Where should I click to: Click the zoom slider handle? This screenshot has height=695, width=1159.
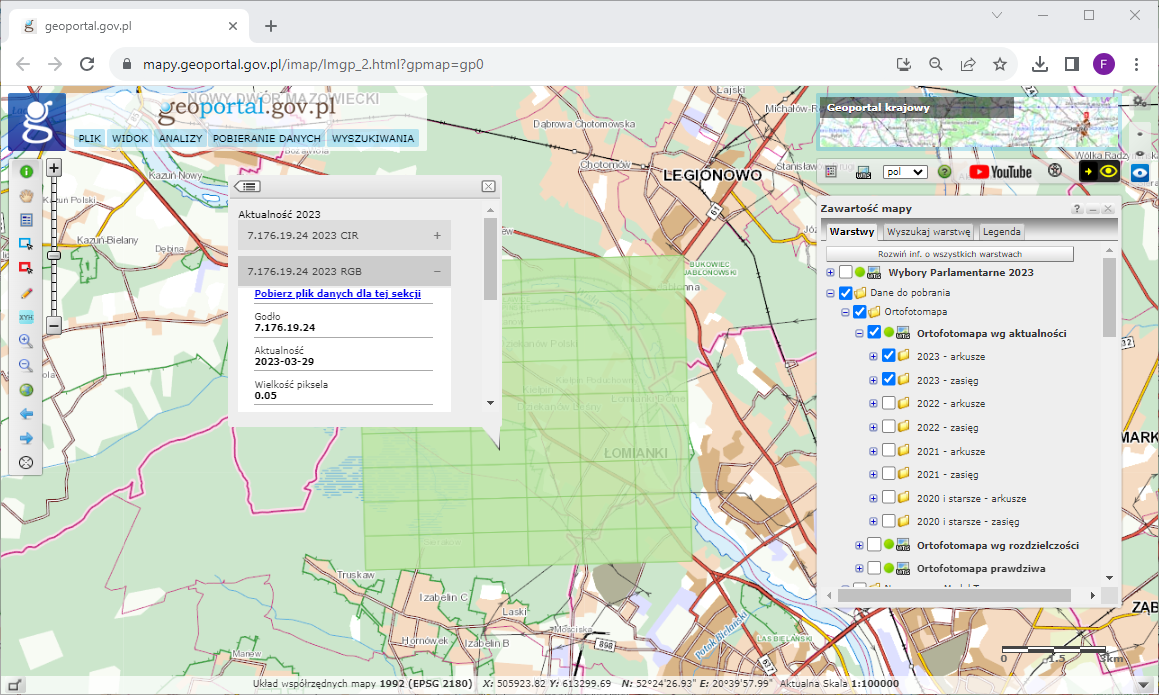[x=54, y=256]
